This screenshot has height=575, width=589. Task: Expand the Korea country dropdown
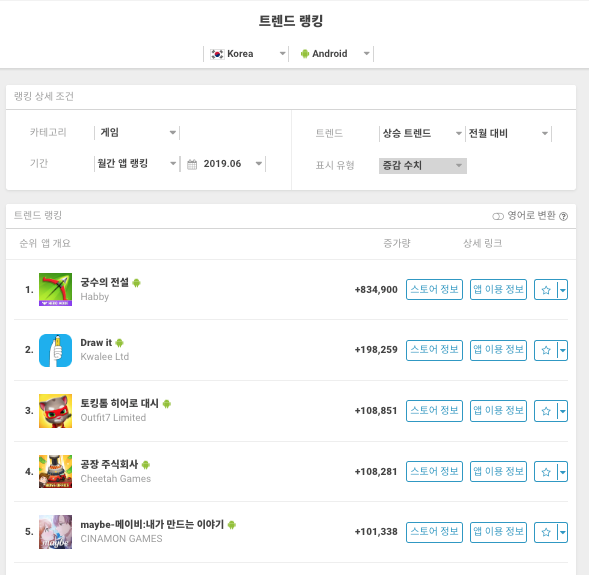246,54
